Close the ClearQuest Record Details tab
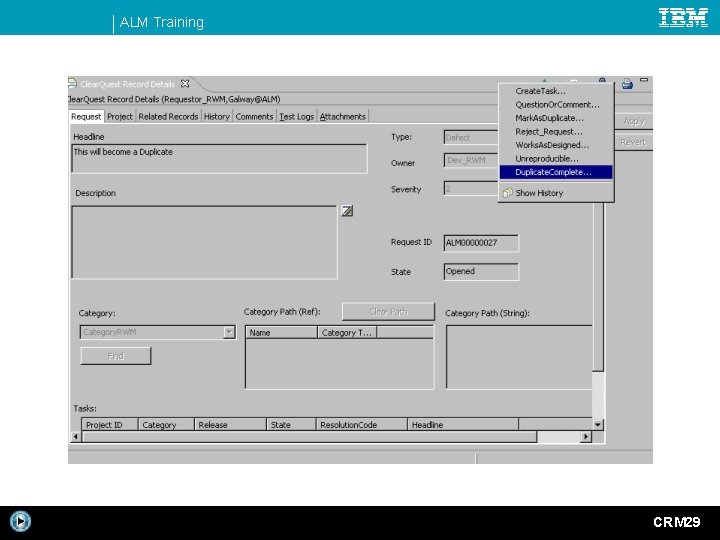The width and height of the screenshot is (720, 540). 185,84
